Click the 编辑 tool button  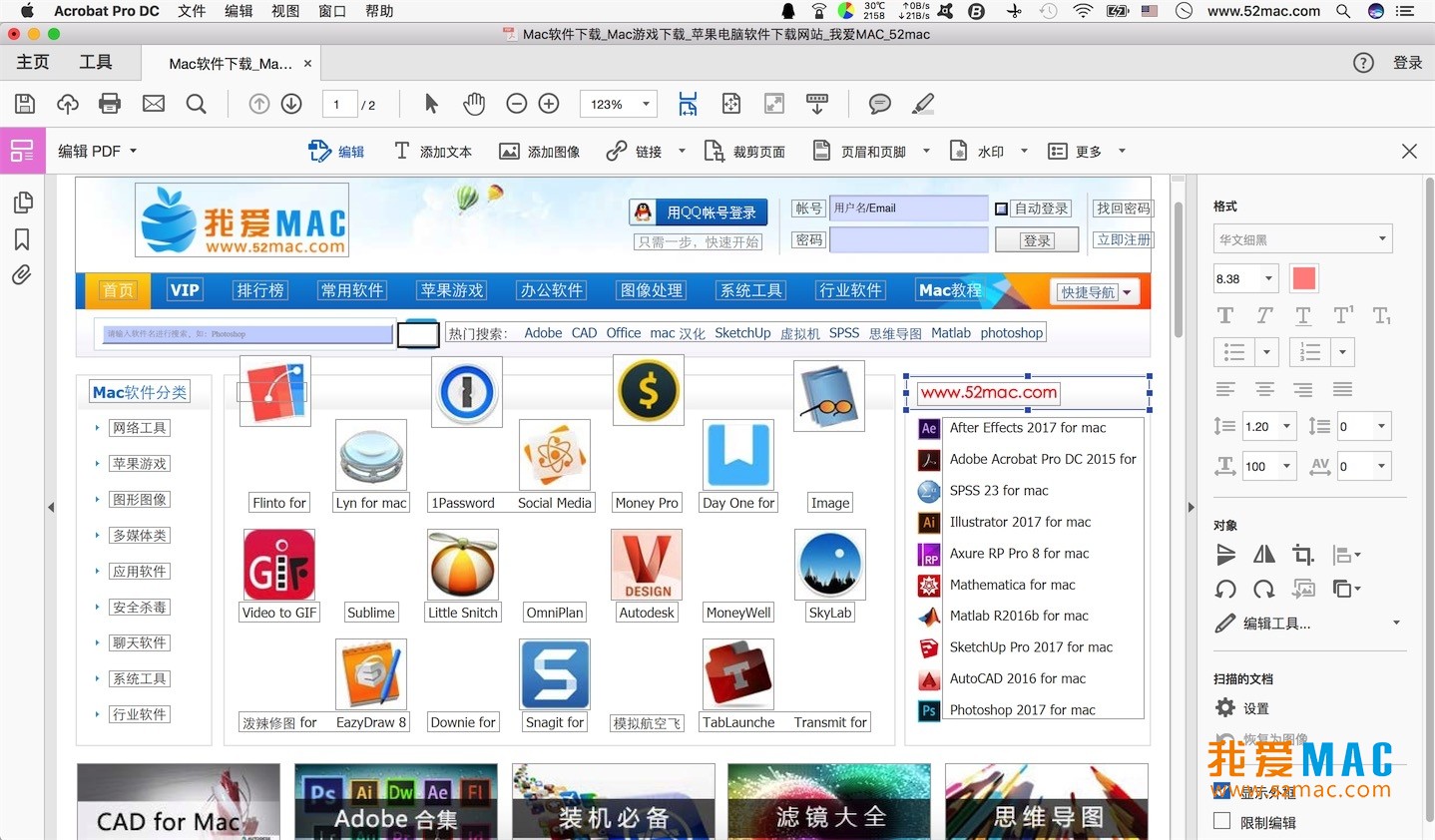pyautogui.click(x=336, y=152)
